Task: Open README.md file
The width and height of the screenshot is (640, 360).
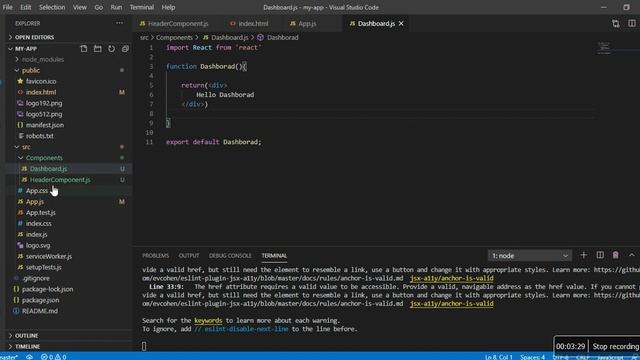Action: coord(40,311)
